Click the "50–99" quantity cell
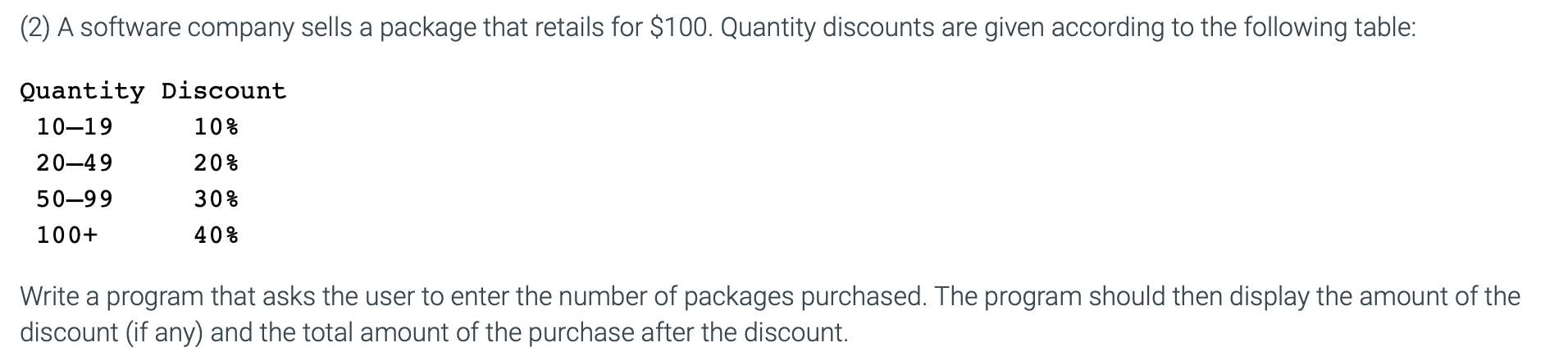Screen dimensions: 1568x361 point(75,199)
